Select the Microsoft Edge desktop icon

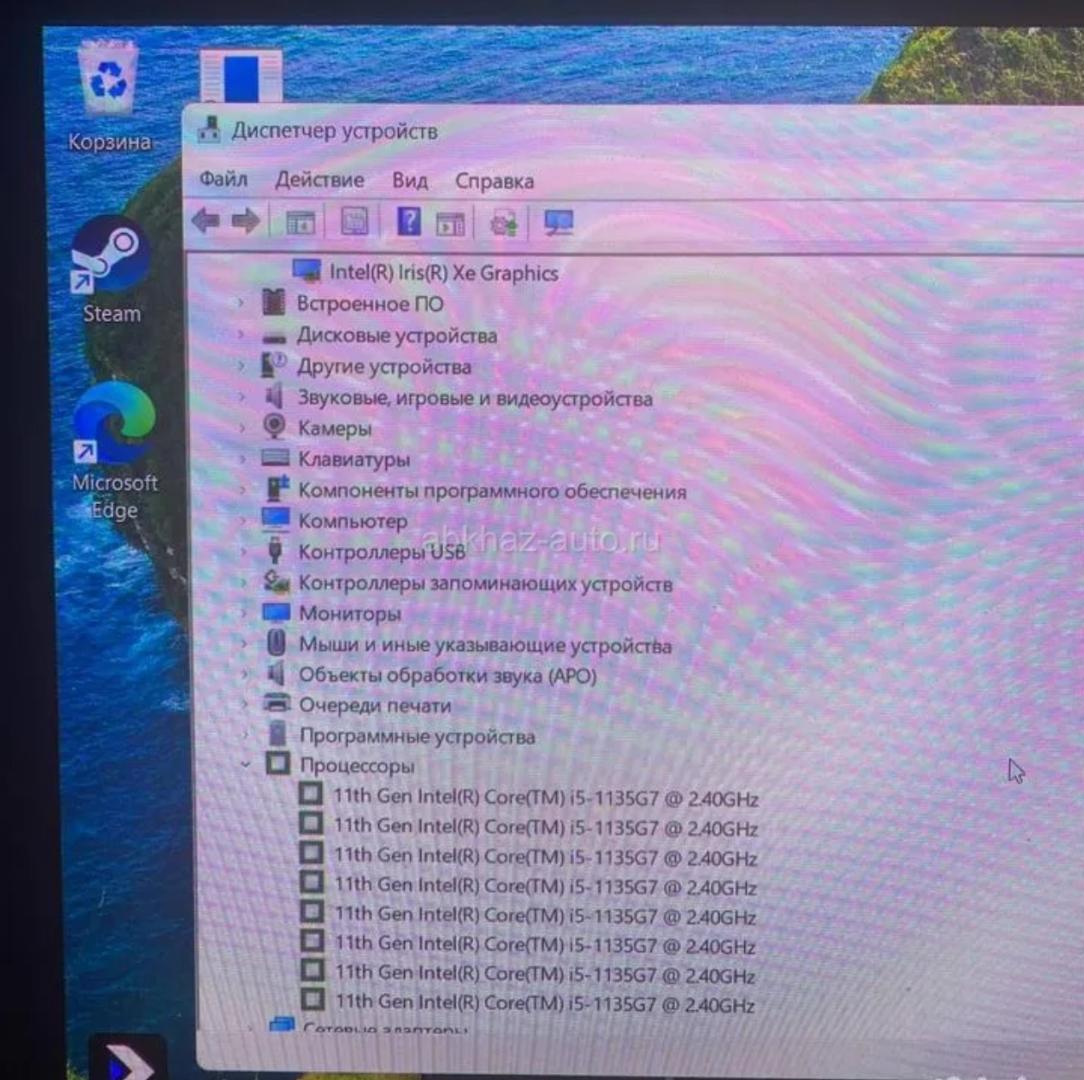coord(114,425)
